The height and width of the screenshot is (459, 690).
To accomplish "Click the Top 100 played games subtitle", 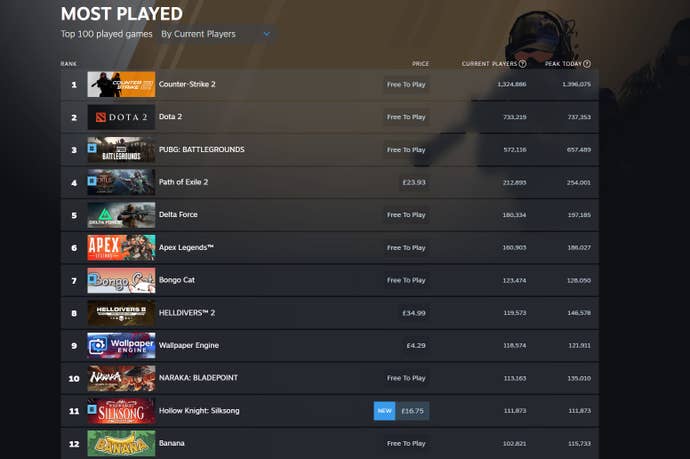I will pos(106,34).
